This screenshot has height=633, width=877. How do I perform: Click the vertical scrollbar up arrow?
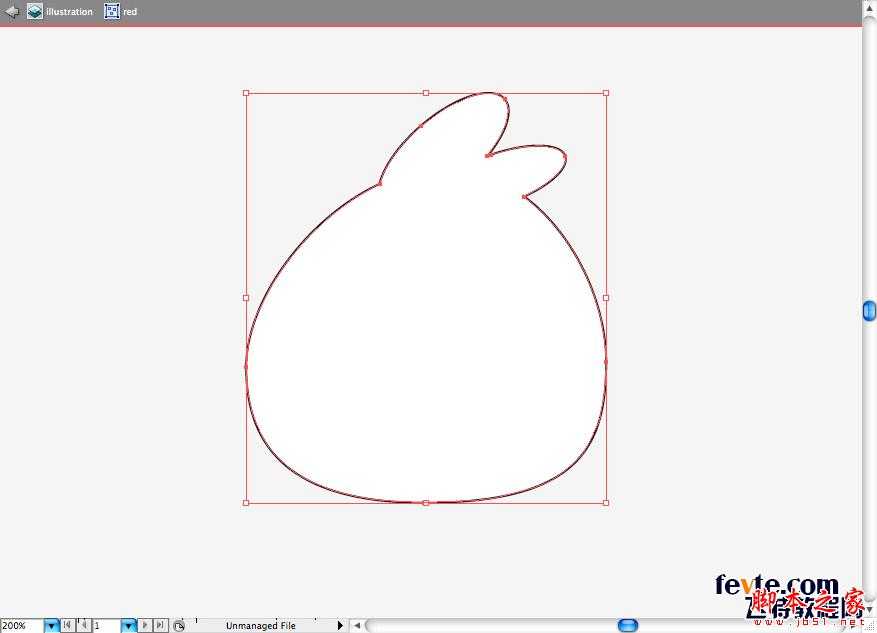tap(869, 8)
